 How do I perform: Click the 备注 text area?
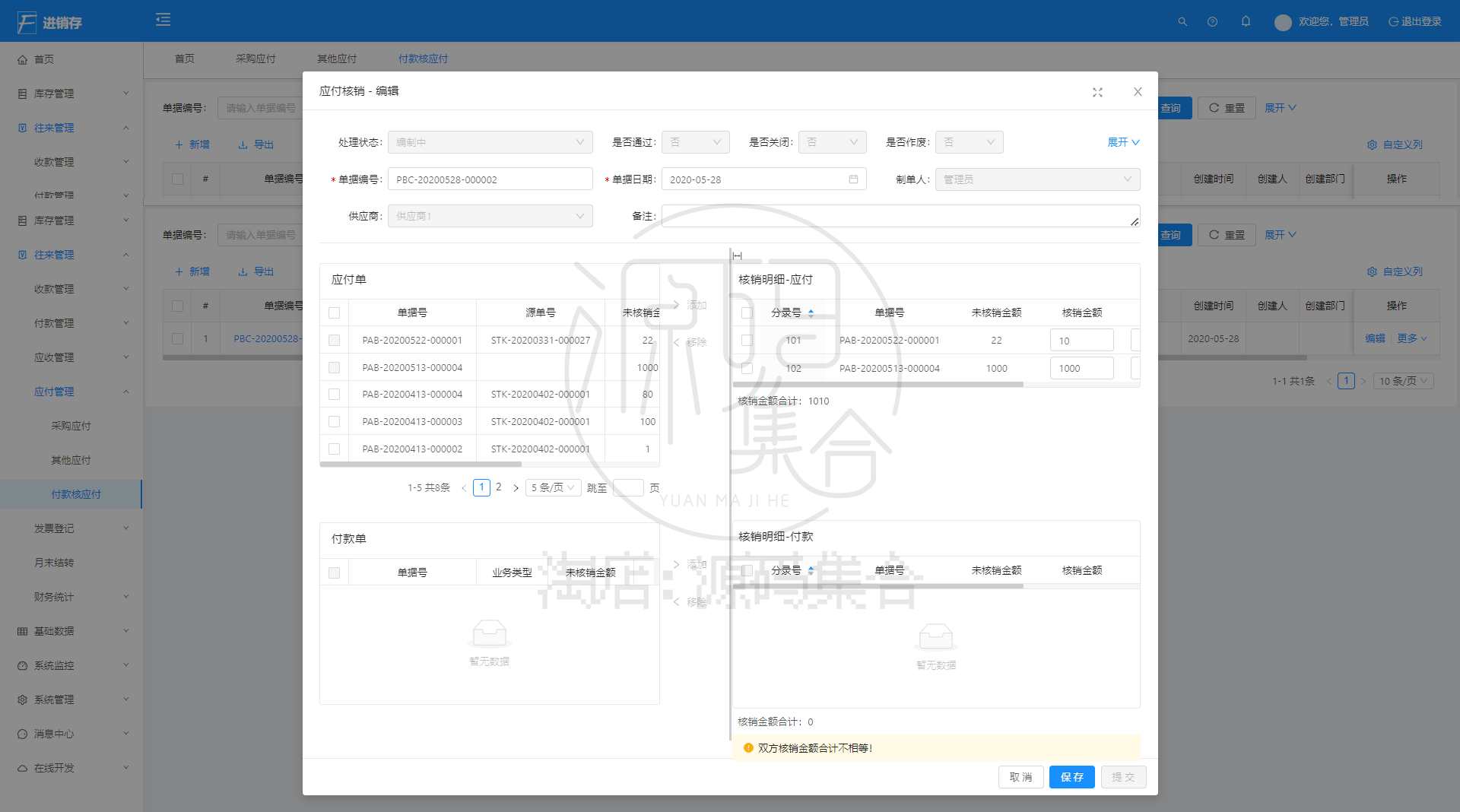tap(900, 216)
